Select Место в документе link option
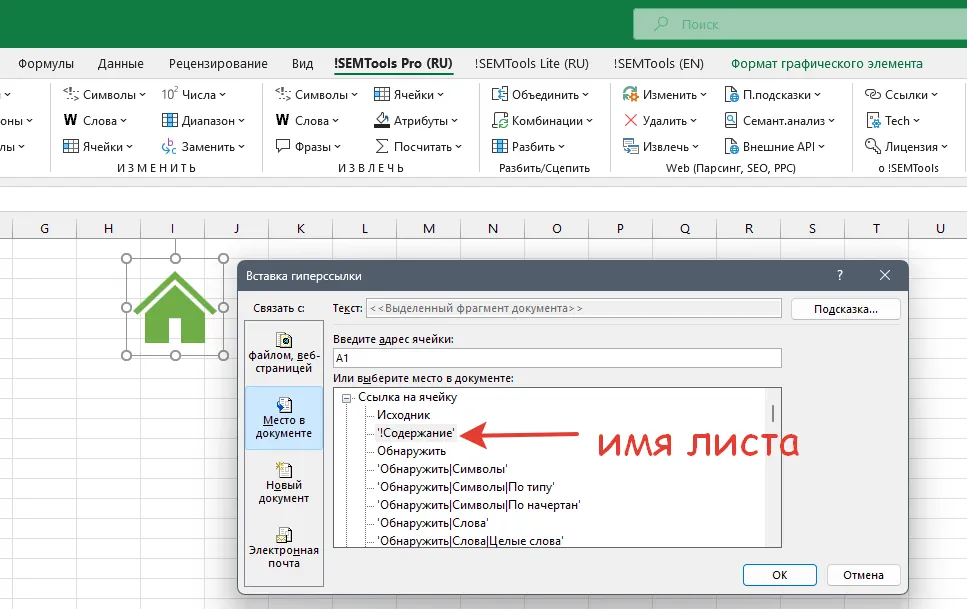967x609 pixels. [284, 418]
